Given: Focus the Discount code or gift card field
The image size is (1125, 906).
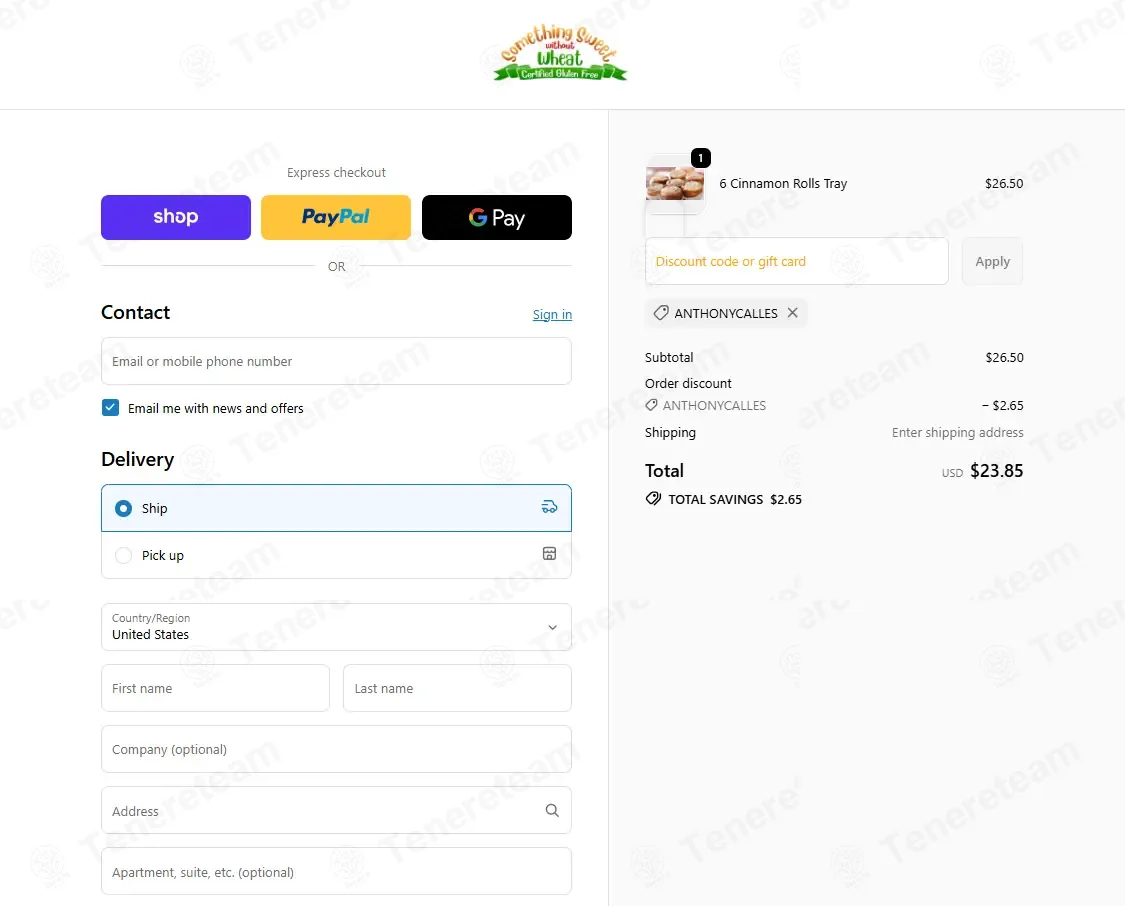Looking at the screenshot, I should tap(796, 261).
